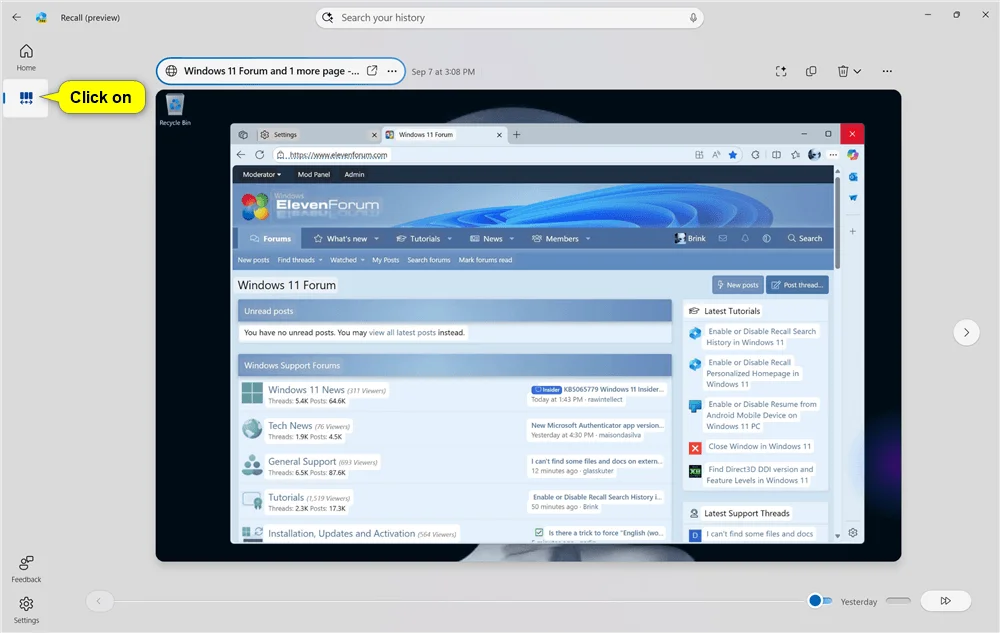Open the browser favorites list icon
This screenshot has height=633, width=1000.
(x=795, y=155)
